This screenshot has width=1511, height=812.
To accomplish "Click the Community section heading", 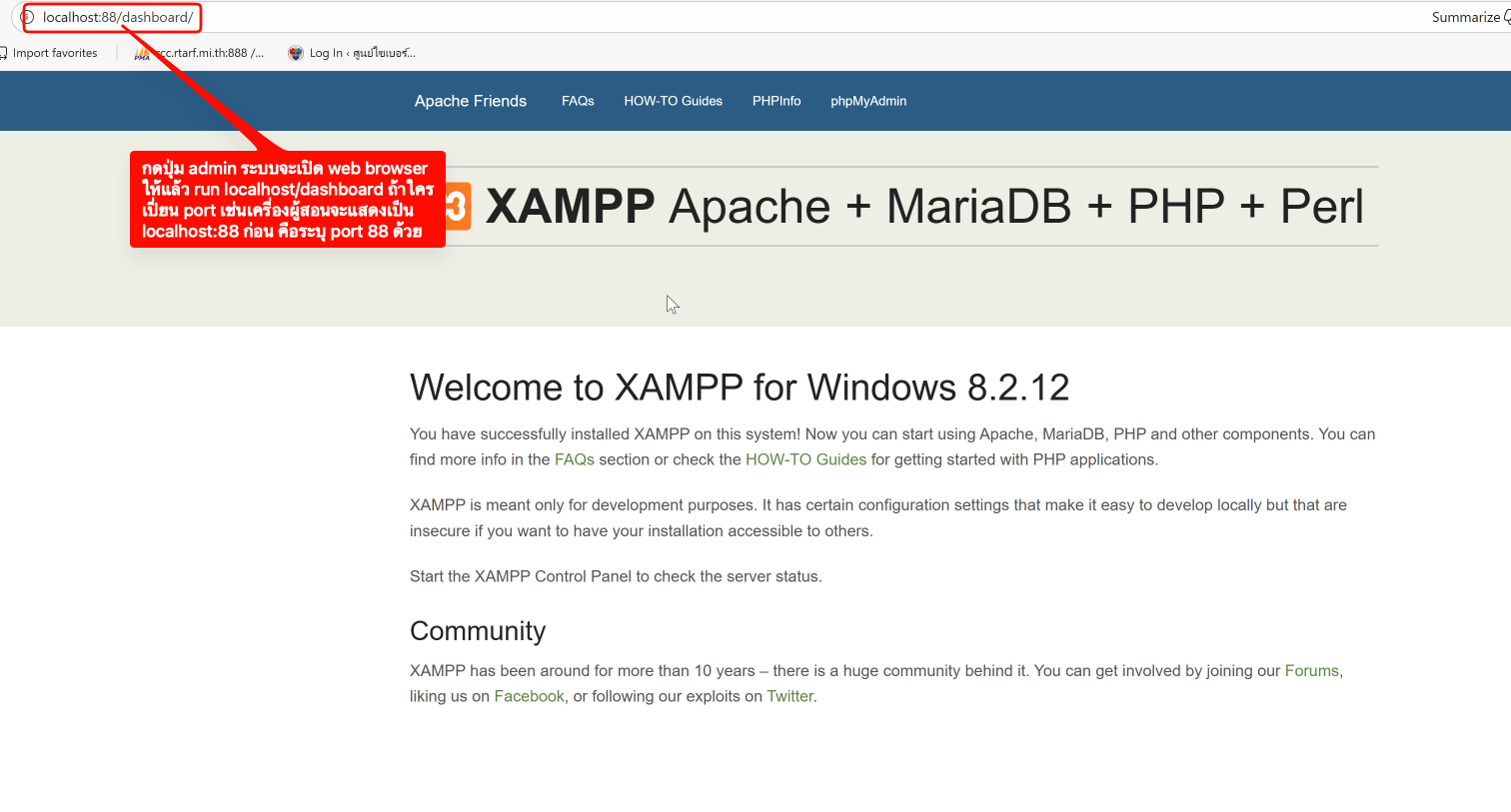I will tap(478, 631).
